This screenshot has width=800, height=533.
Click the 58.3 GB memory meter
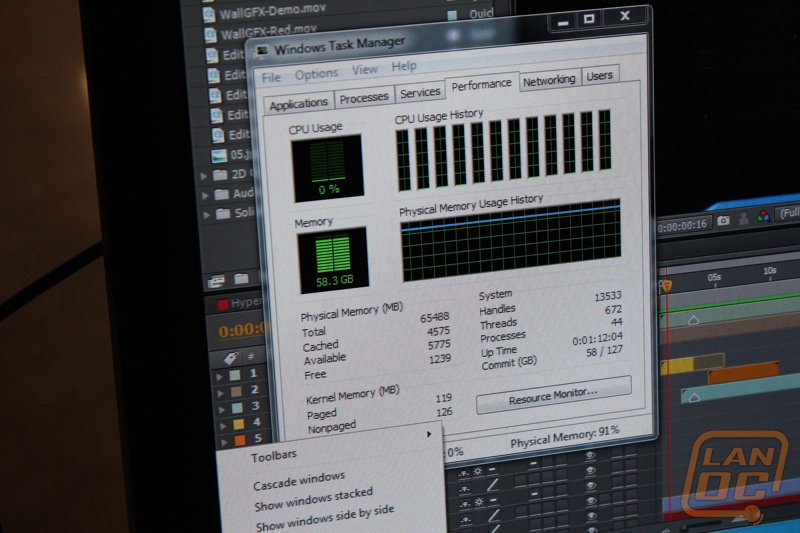(x=334, y=260)
